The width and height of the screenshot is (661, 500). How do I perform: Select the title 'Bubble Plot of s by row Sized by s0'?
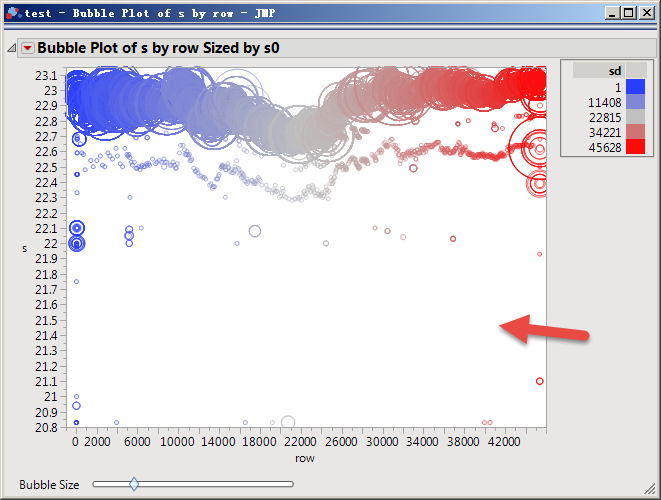[x=158, y=48]
